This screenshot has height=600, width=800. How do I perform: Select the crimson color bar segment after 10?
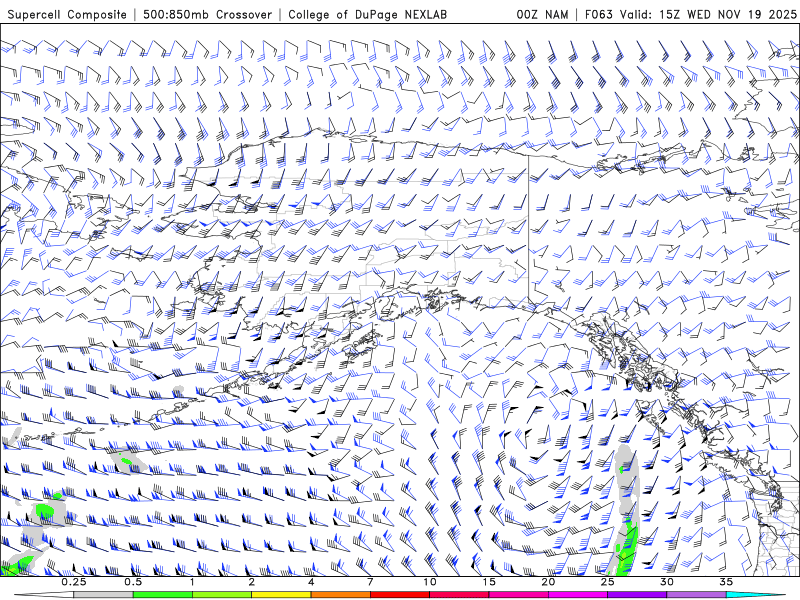(459, 595)
